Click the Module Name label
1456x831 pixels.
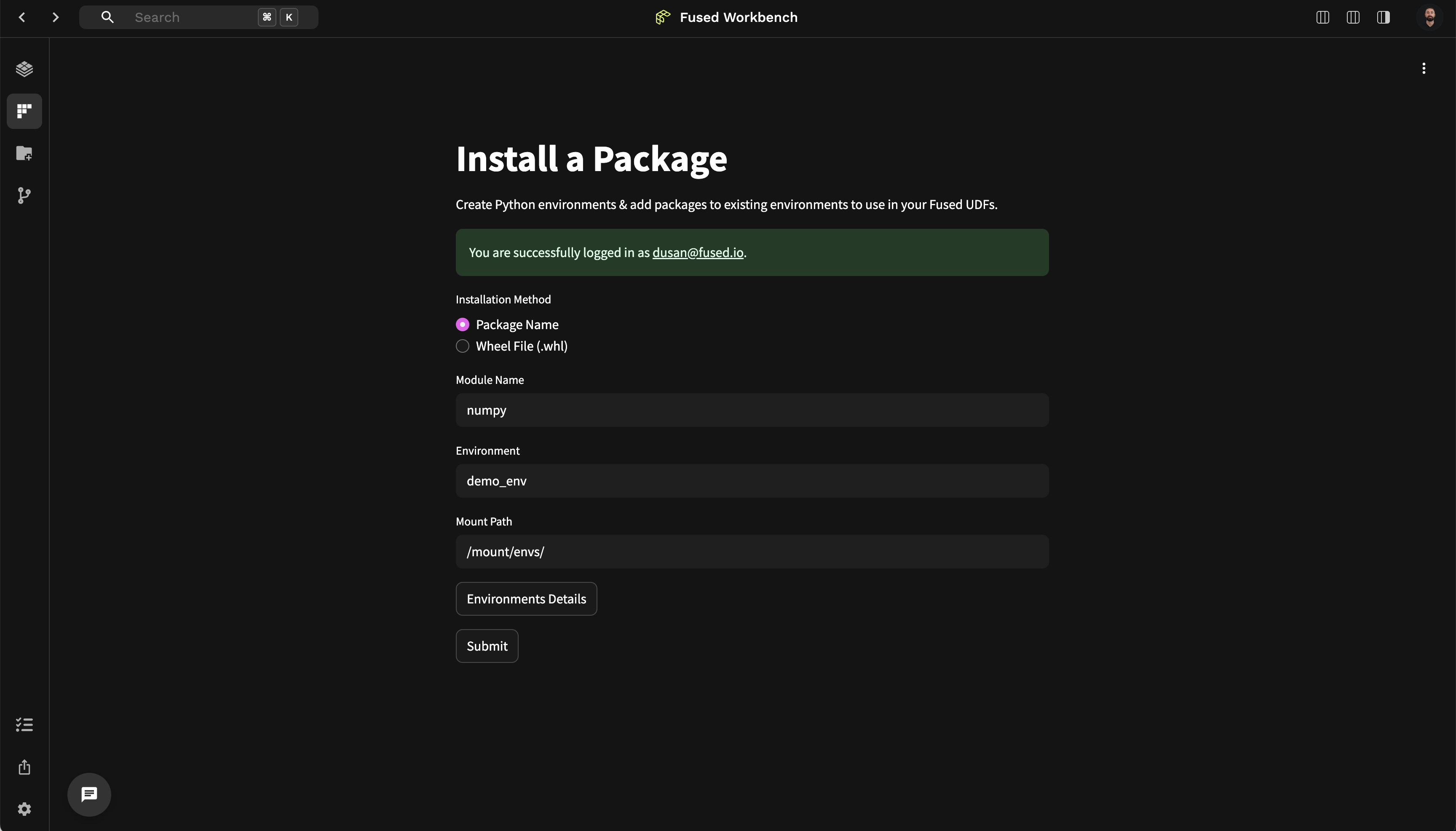[x=490, y=380]
